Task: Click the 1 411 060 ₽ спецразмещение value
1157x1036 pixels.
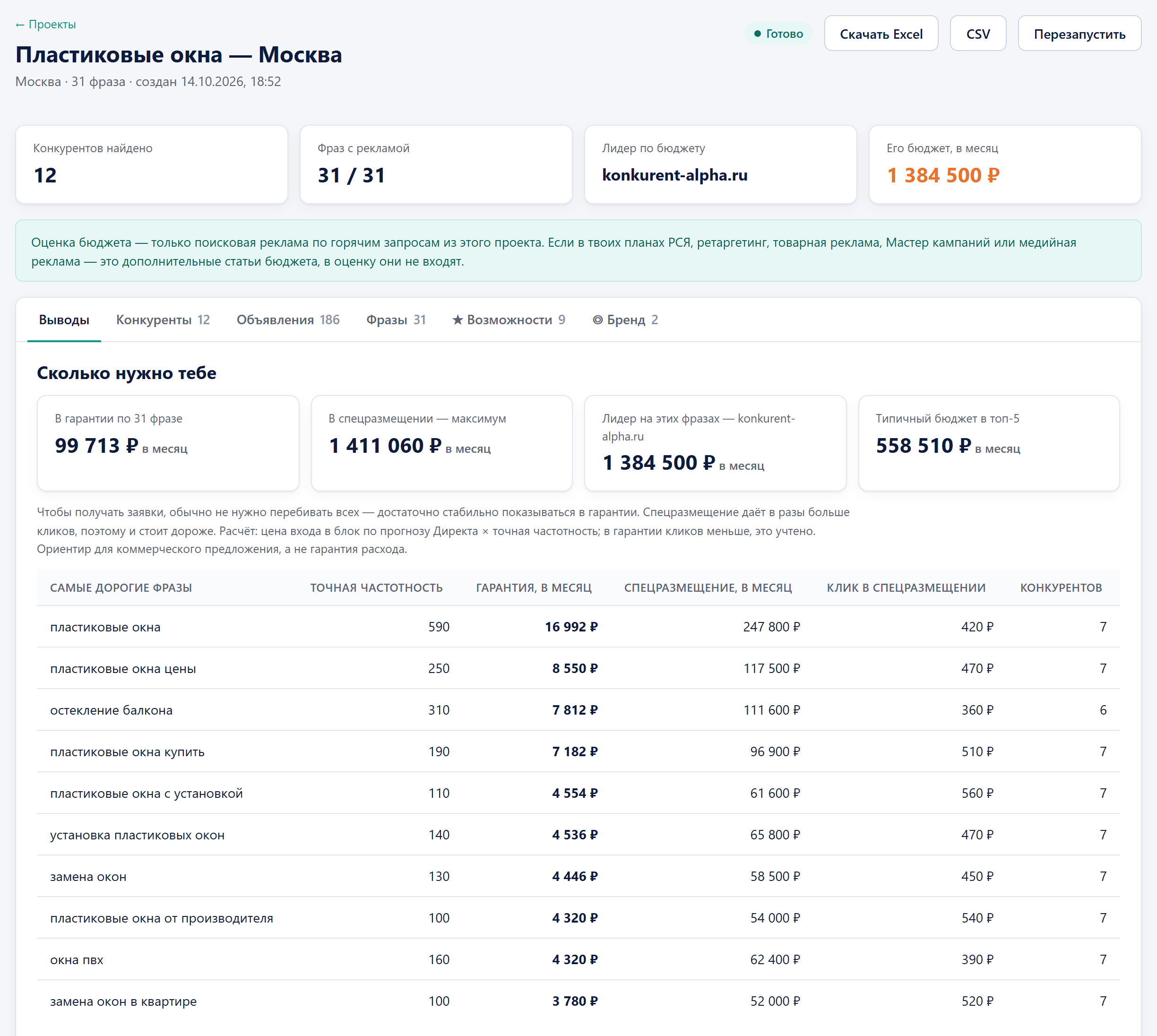Action: click(385, 446)
